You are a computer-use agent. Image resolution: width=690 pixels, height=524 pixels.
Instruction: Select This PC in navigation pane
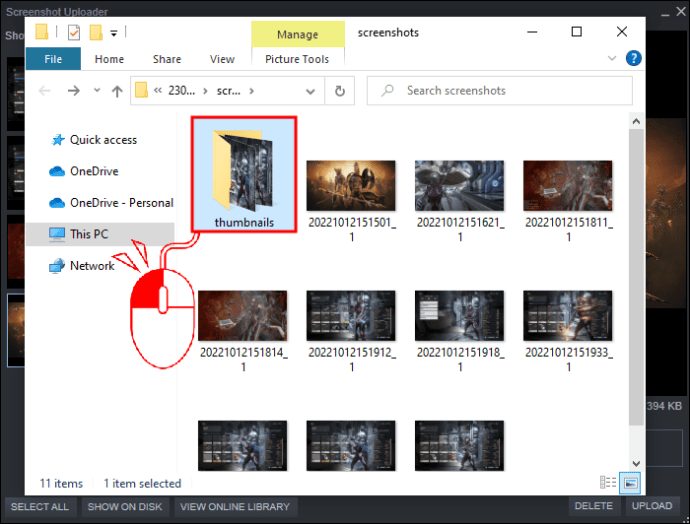coord(100,234)
